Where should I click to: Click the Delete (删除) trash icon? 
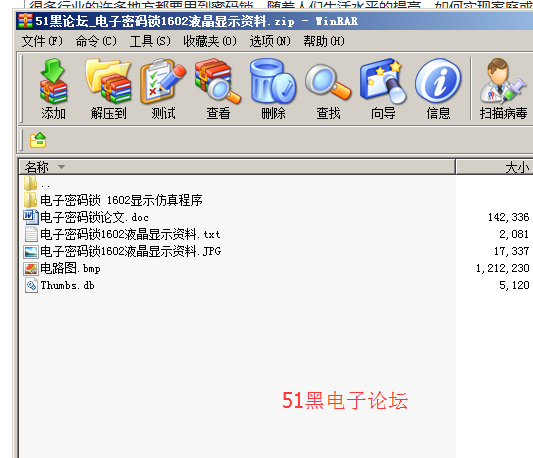tap(273, 81)
